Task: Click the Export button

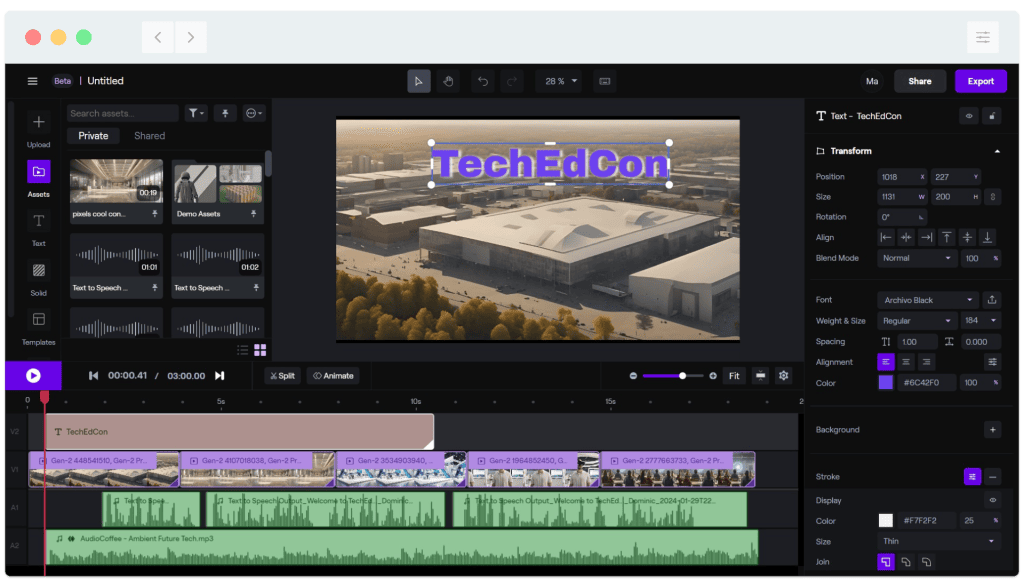Action: (981, 81)
